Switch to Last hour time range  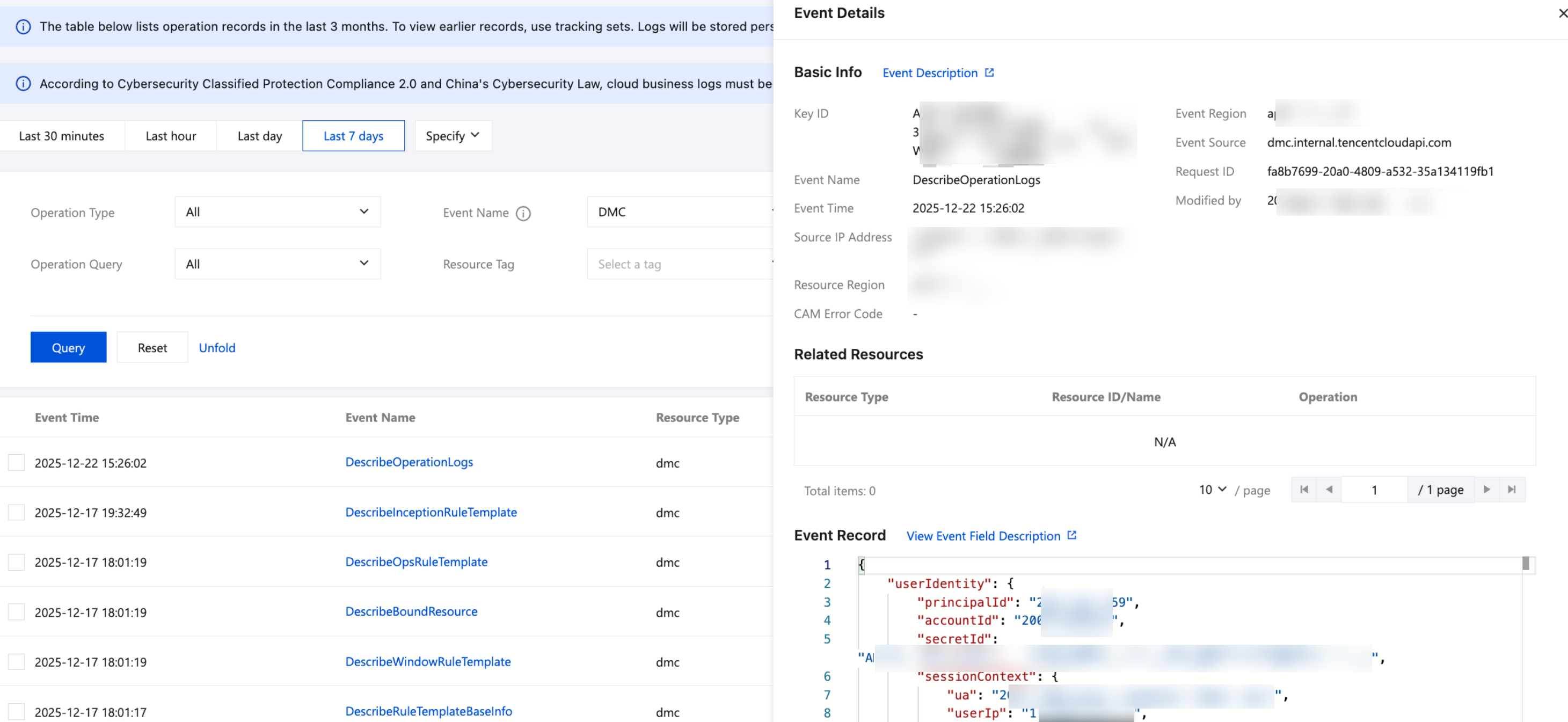coord(171,136)
